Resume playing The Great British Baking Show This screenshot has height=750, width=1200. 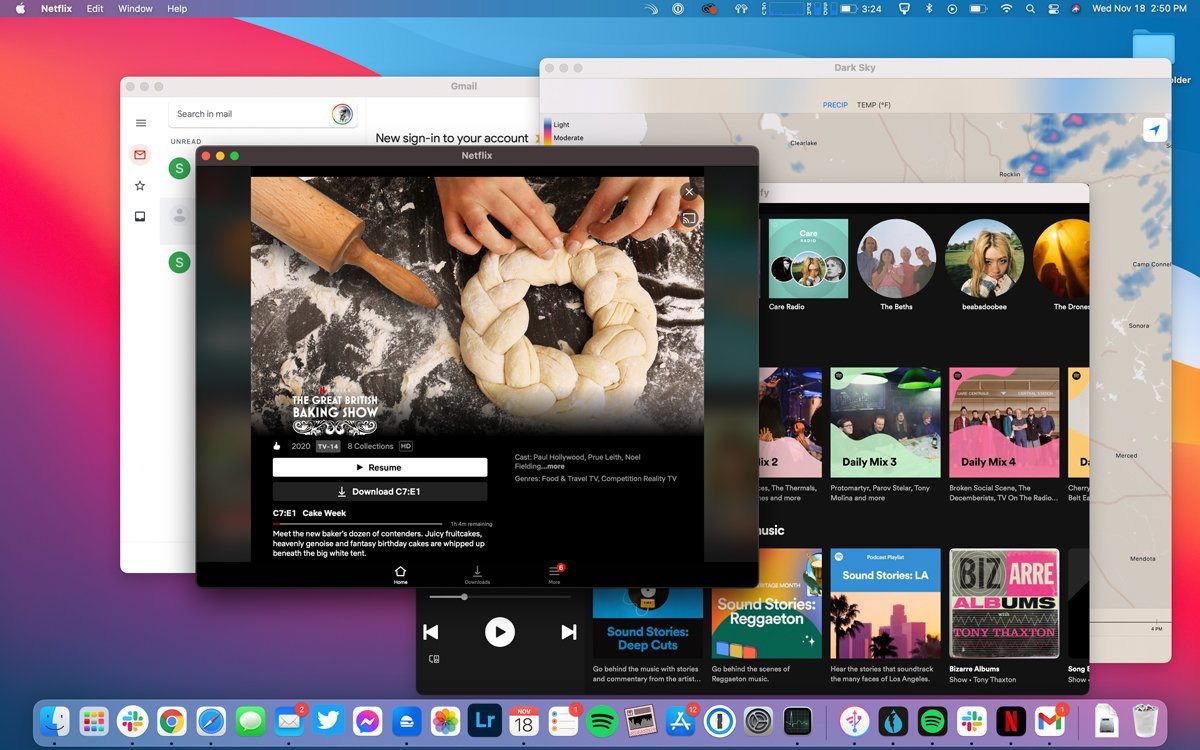(380, 467)
